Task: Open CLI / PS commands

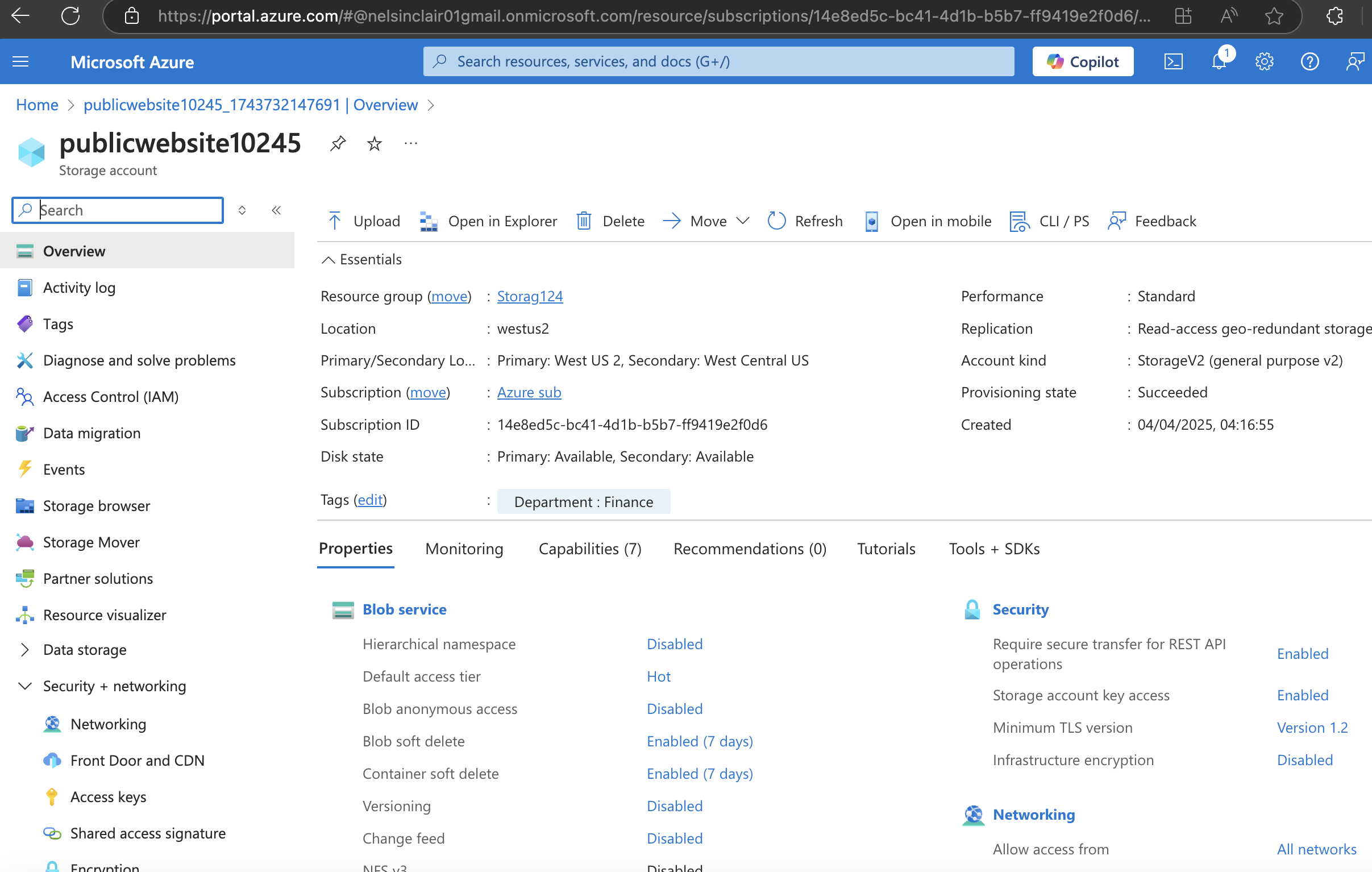Action: tap(1050, 221)
